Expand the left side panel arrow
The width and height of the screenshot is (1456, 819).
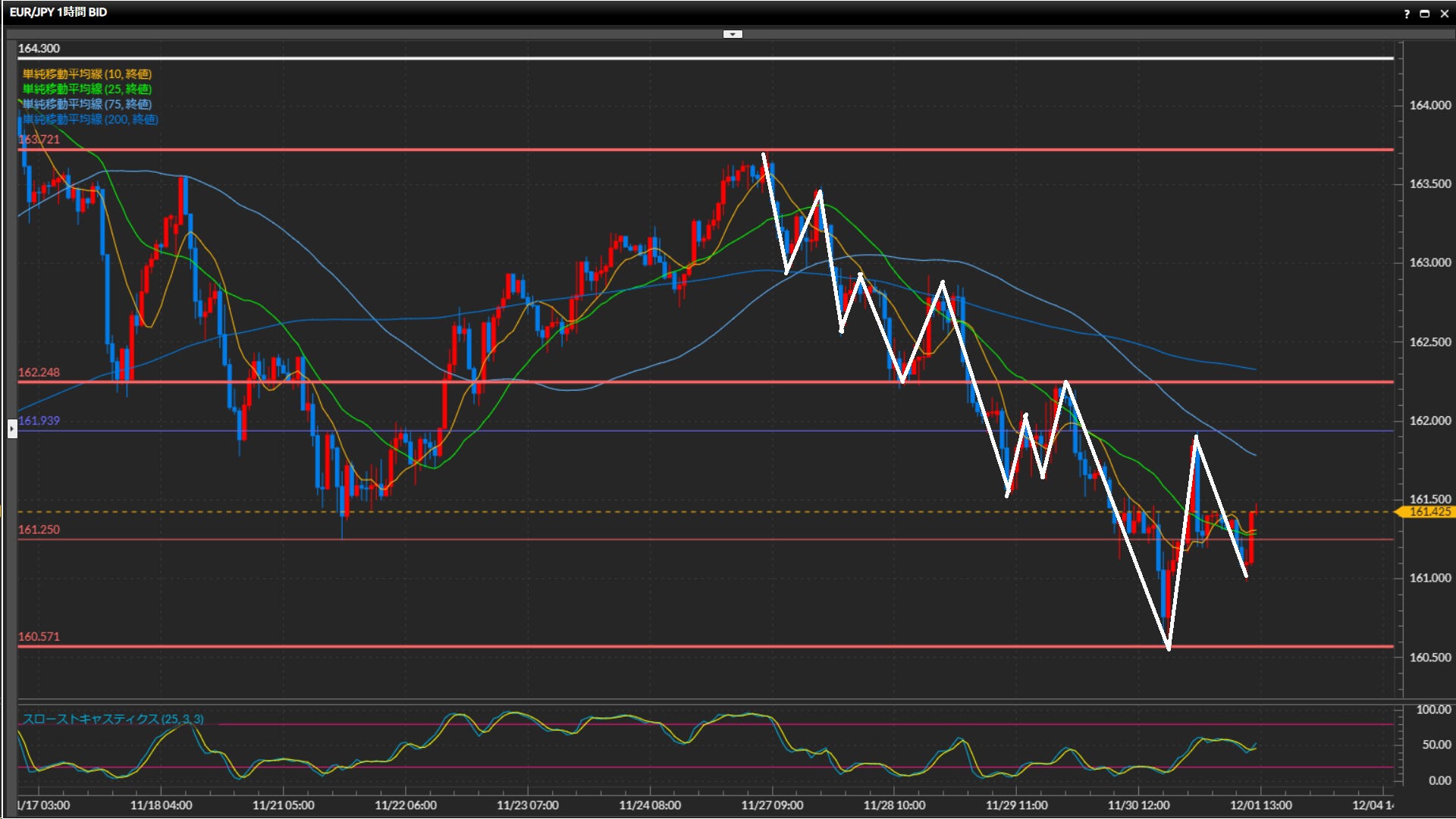click(x=12, y=429)
